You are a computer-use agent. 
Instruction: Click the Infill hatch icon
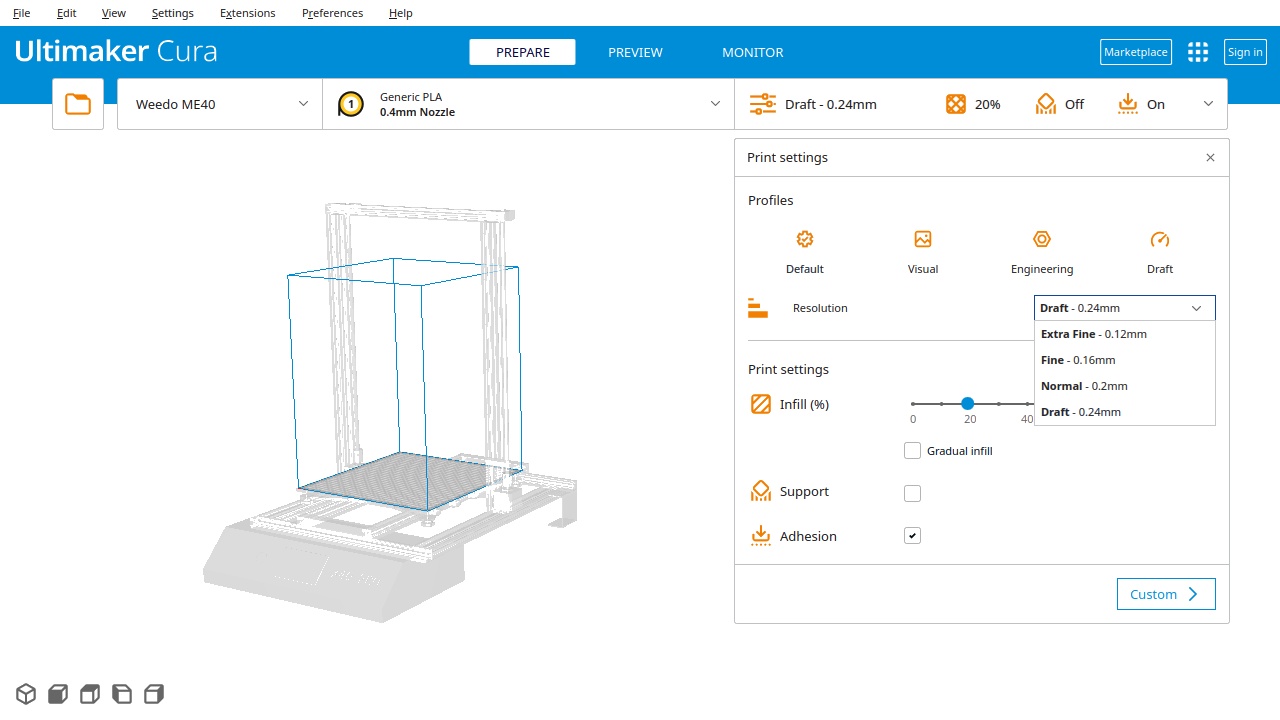pyautogui.click(x=761, y=404)
